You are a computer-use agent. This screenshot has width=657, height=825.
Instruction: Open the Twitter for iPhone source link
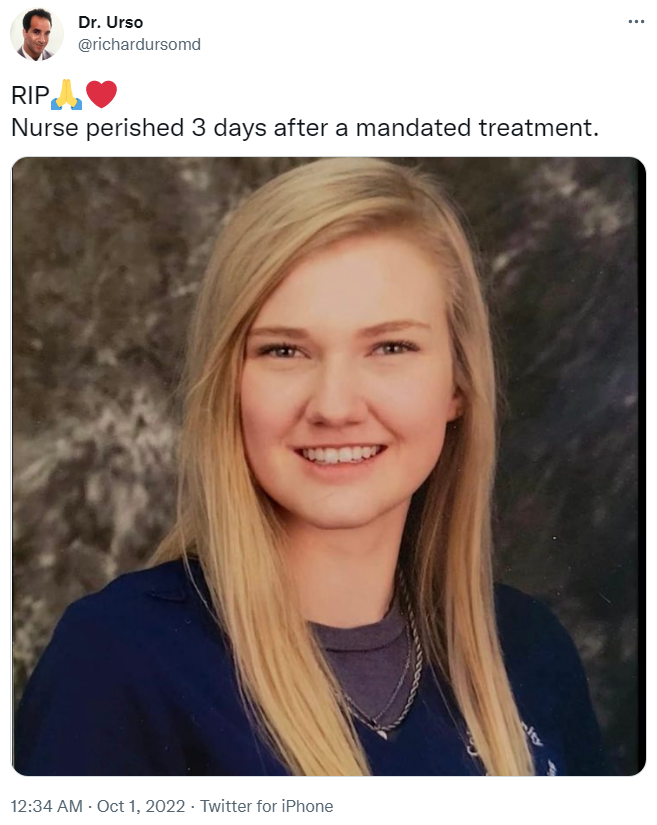[x=267, y=806]
